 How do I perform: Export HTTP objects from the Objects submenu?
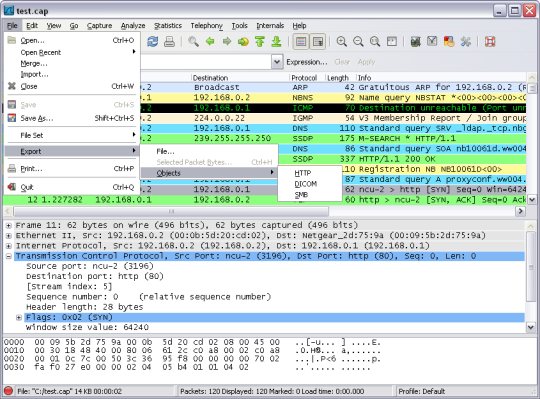(x=309, y=173)
